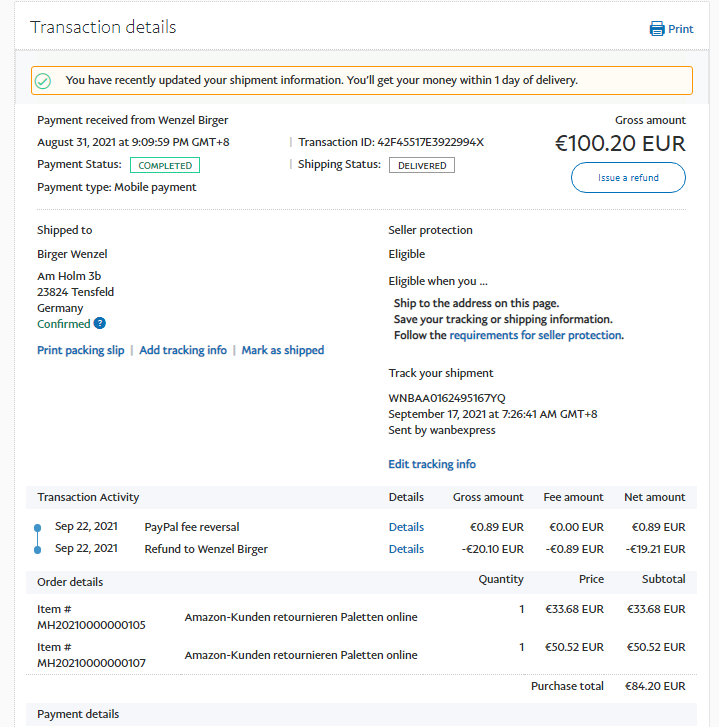Click the Edit tracking info link
The height and width of the screenshot is (727, 719).
432,464
